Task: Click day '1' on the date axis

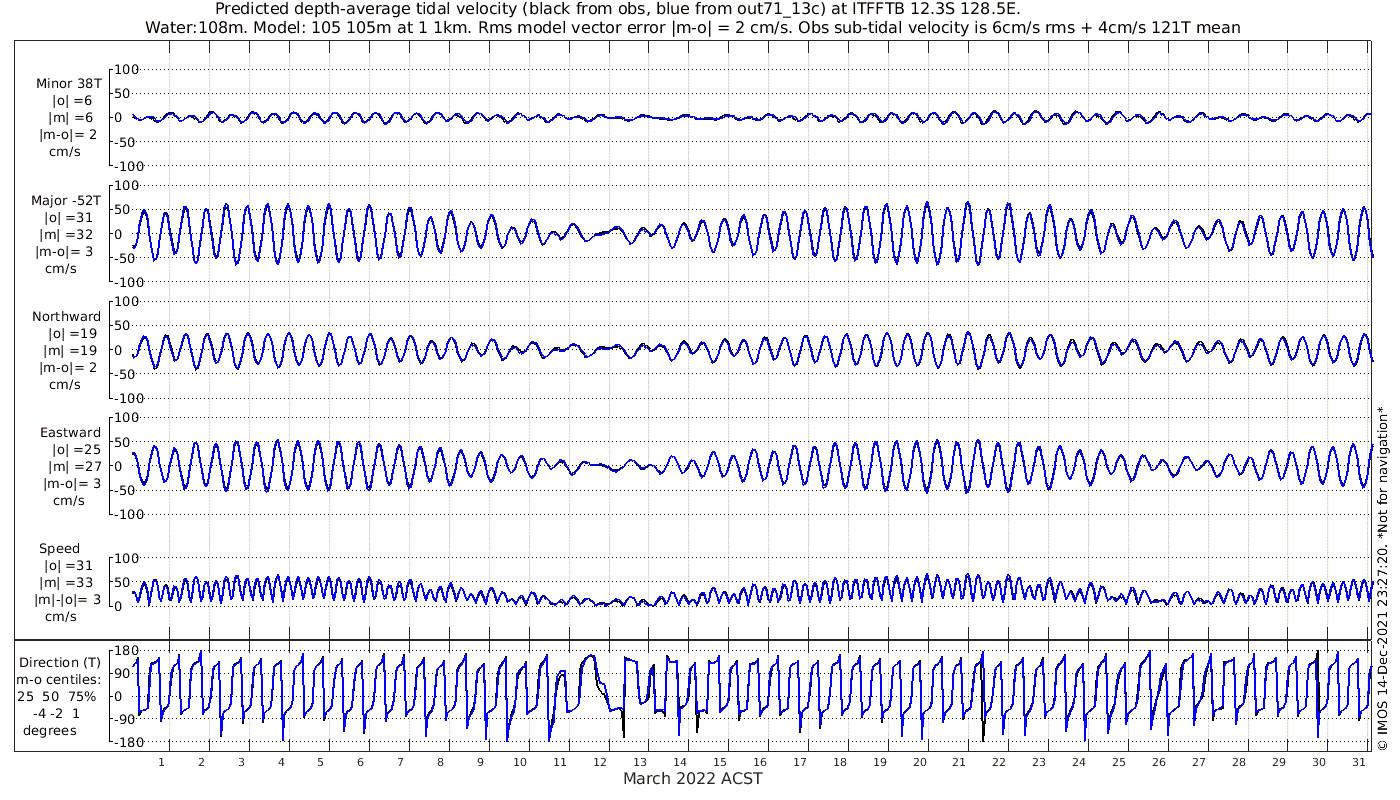Action: point(161,761)
